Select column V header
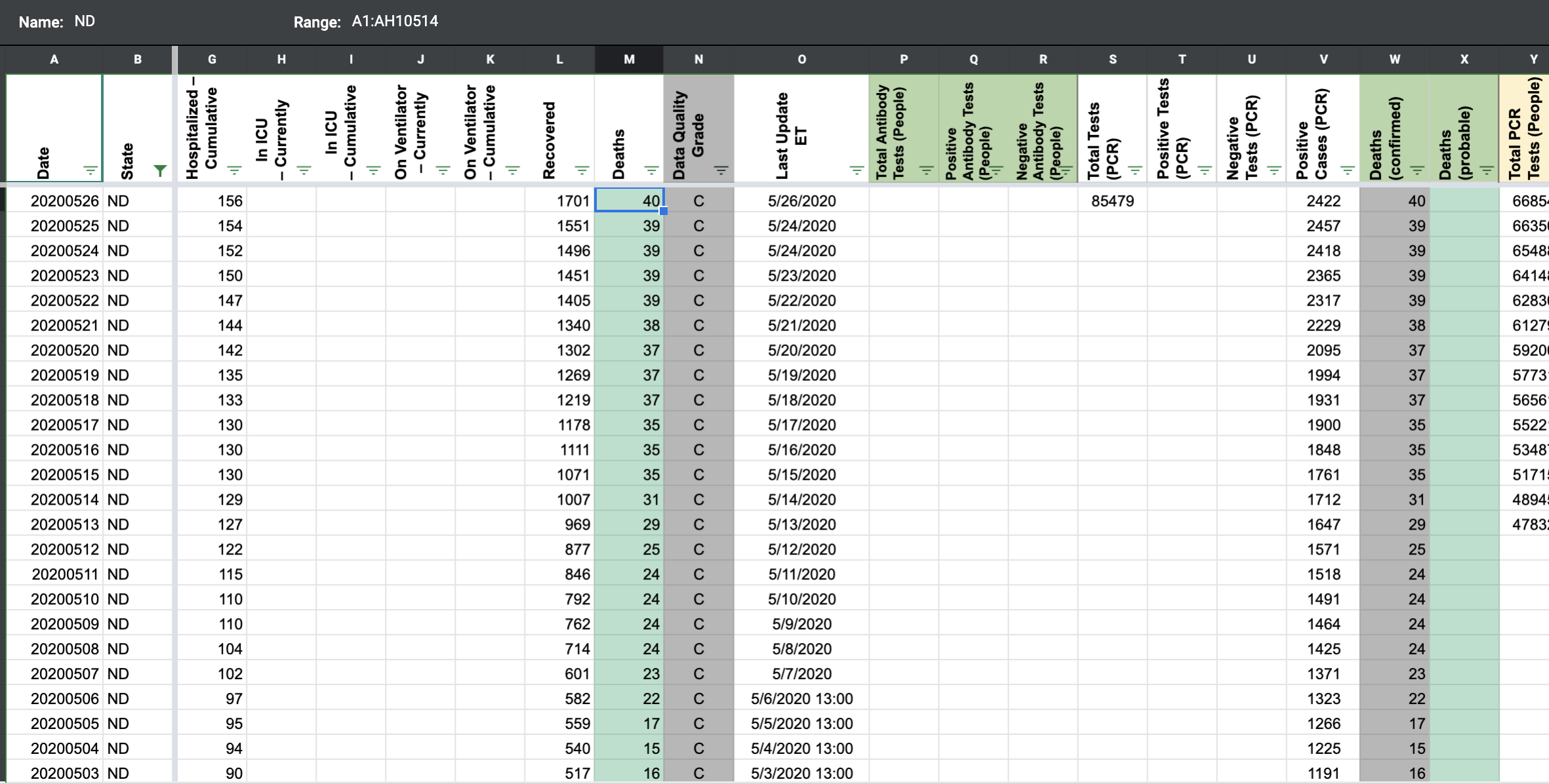This screenshot has width=1549, height=784. pos(1323,60)
